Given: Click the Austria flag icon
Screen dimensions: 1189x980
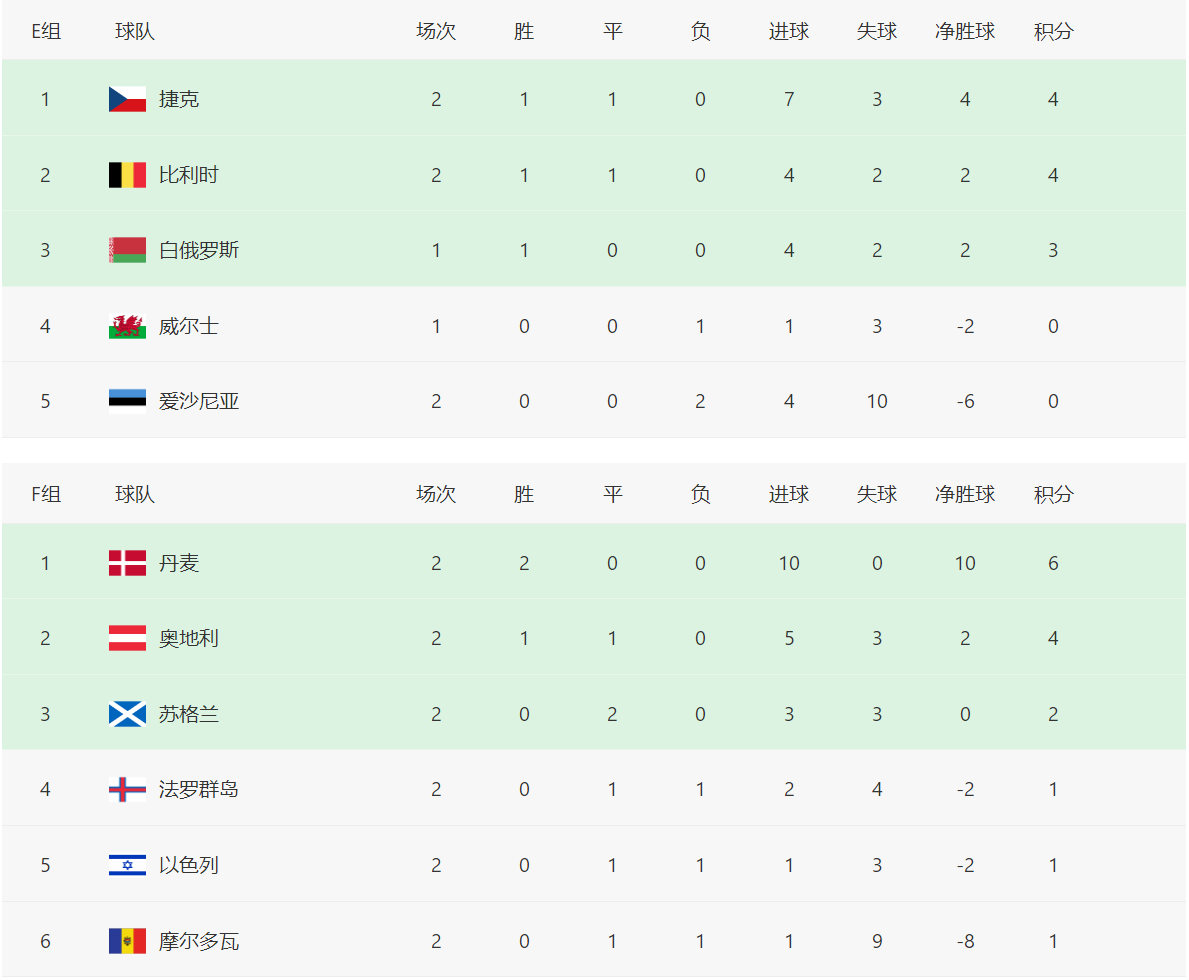Looking at the screenshot, I should 127,638.
